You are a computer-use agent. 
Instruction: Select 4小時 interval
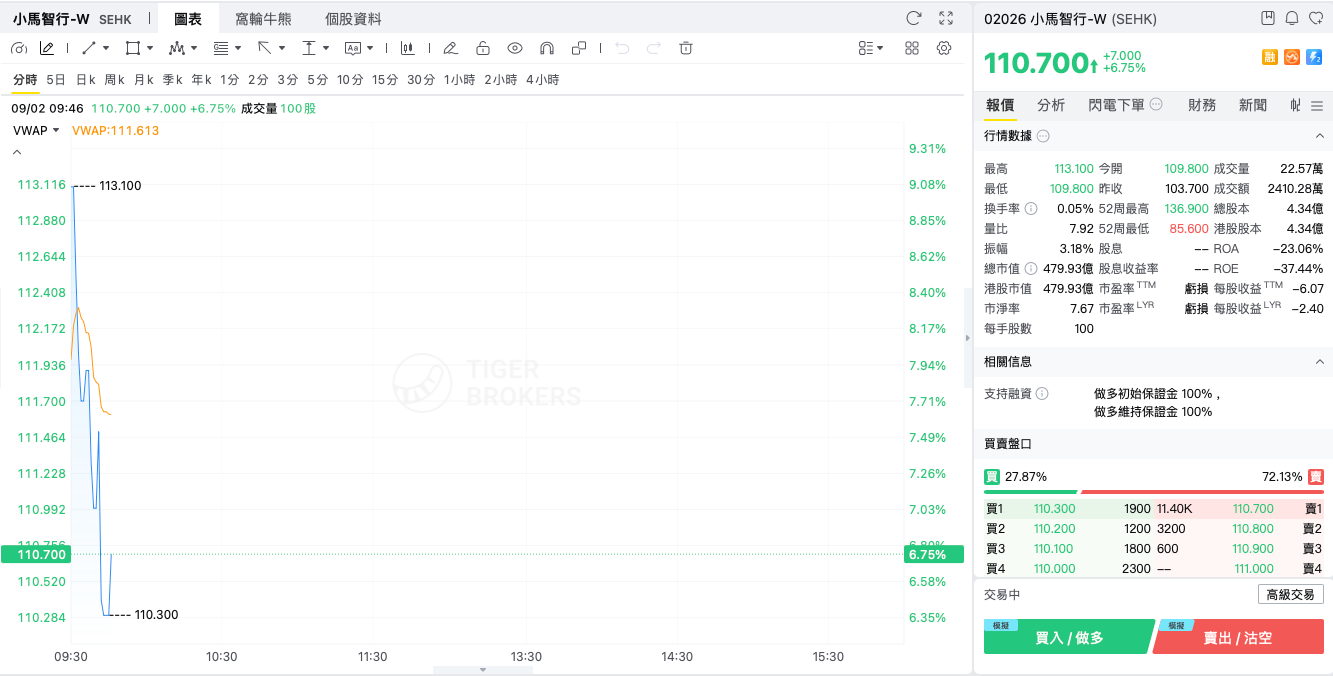pos(543,80)
